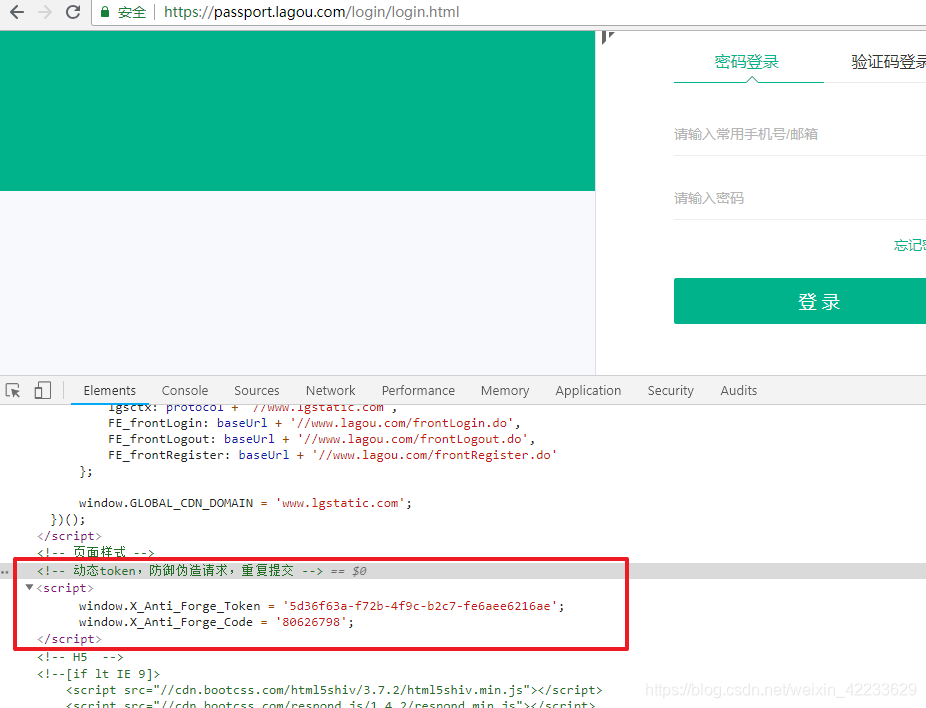The height and width of the screenshot is (708, 926).
Task: Click the closing script tag below X_Anti_Forge_Code
Action: coord(69,639)
